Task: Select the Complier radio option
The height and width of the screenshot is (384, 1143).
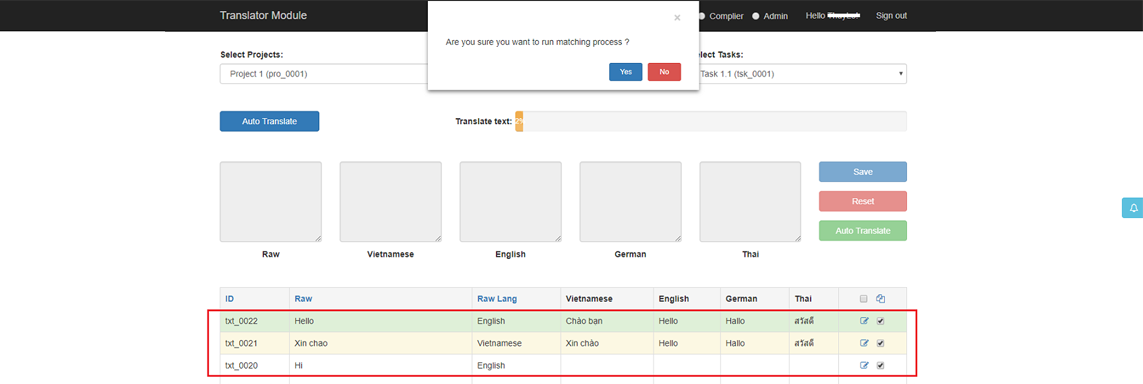Action: coord(701,16)
